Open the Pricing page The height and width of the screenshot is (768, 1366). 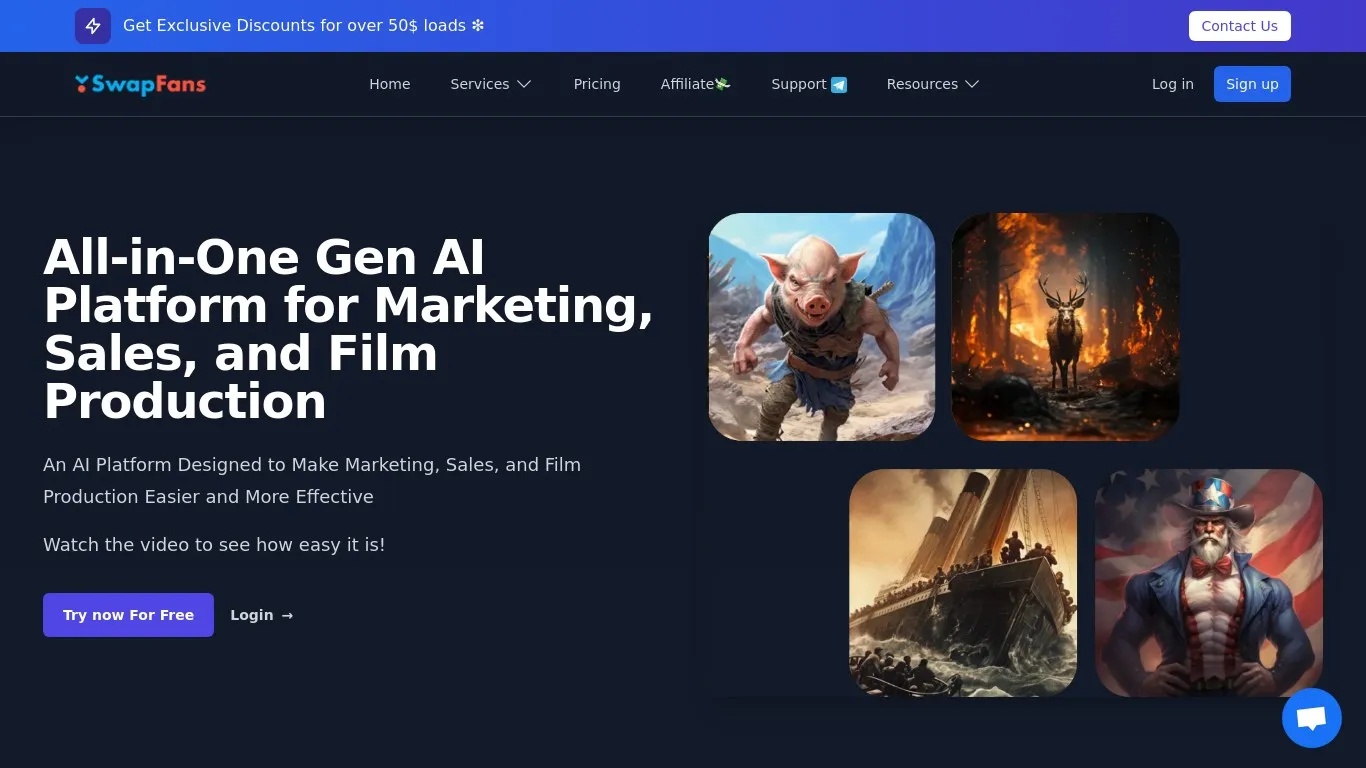pos(597,84)
